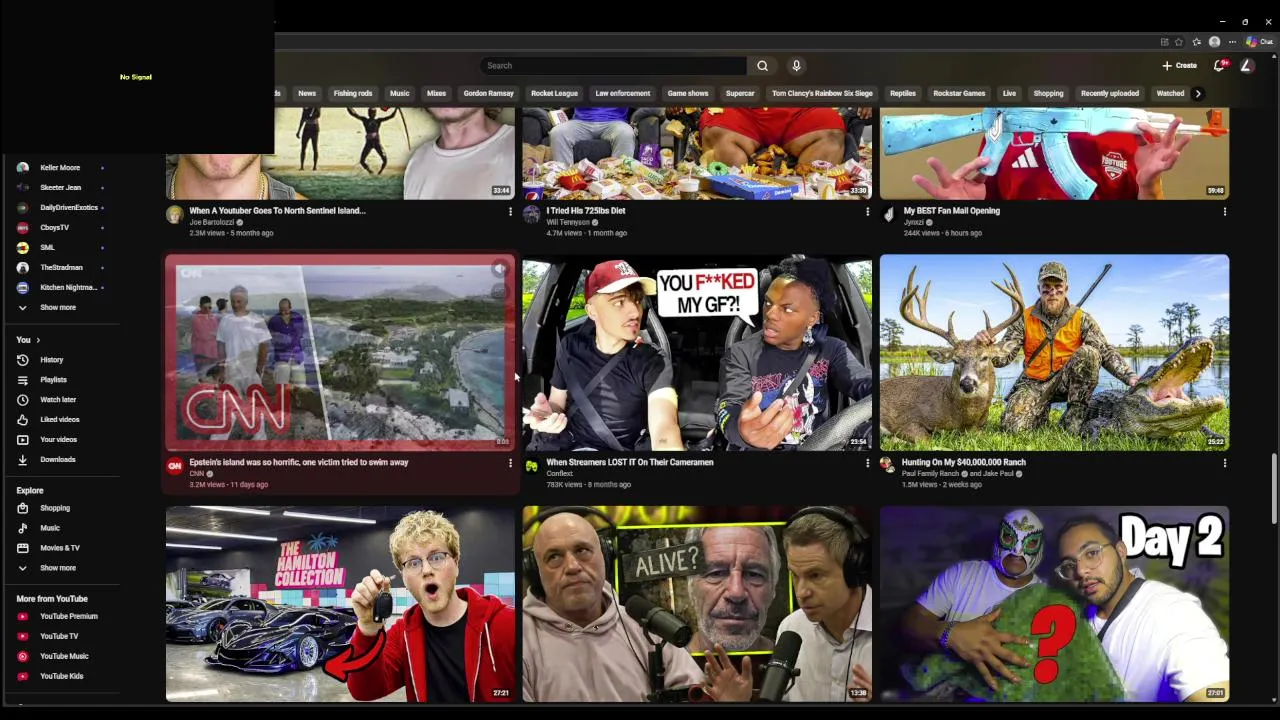Image resolution: width=1280 pixels, height=720 pixels.
Task: Open Playlists in the sidebar
Action: pos(60,380)
